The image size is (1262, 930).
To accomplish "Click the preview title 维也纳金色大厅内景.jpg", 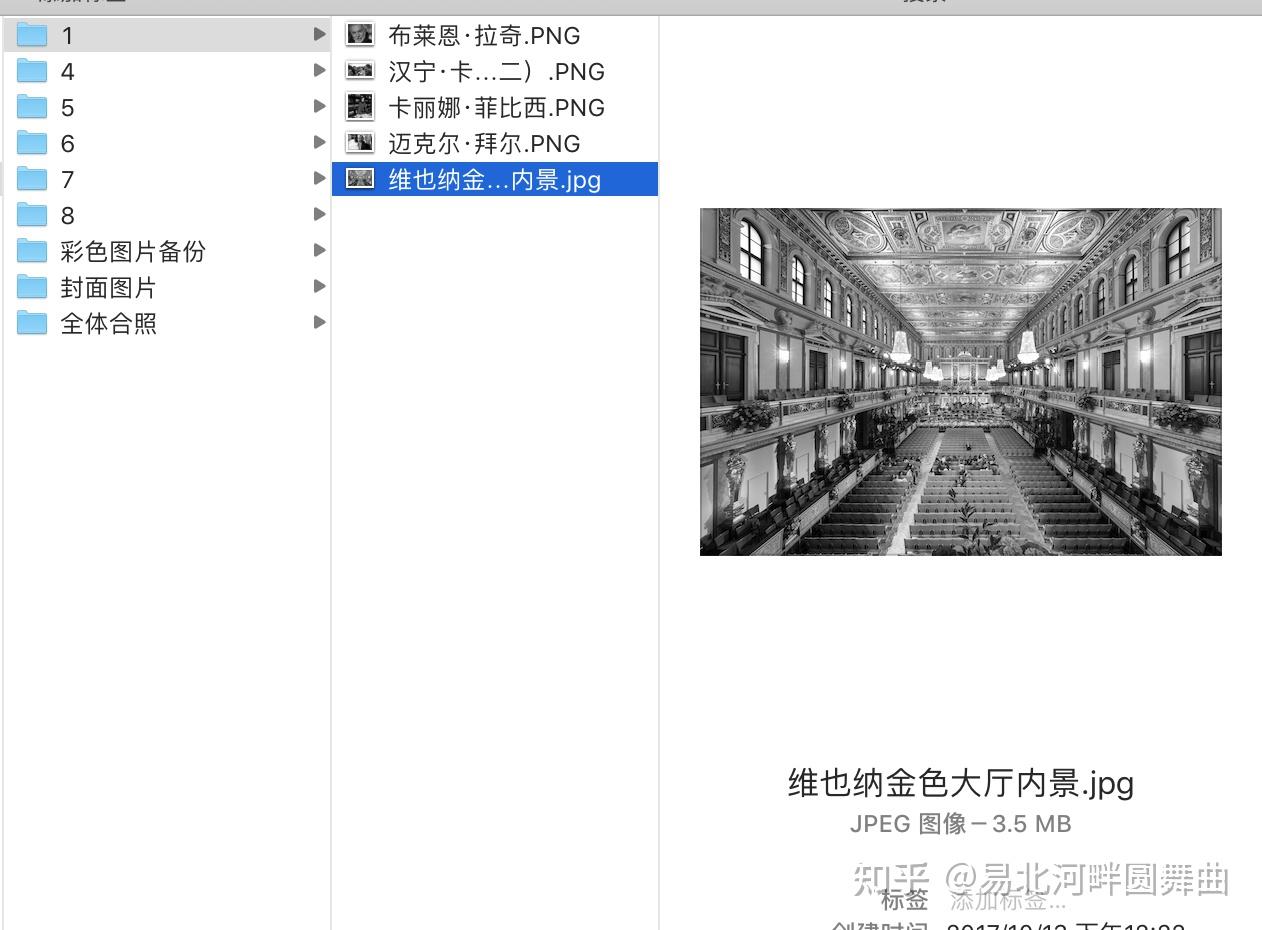I will click(961, 783).
